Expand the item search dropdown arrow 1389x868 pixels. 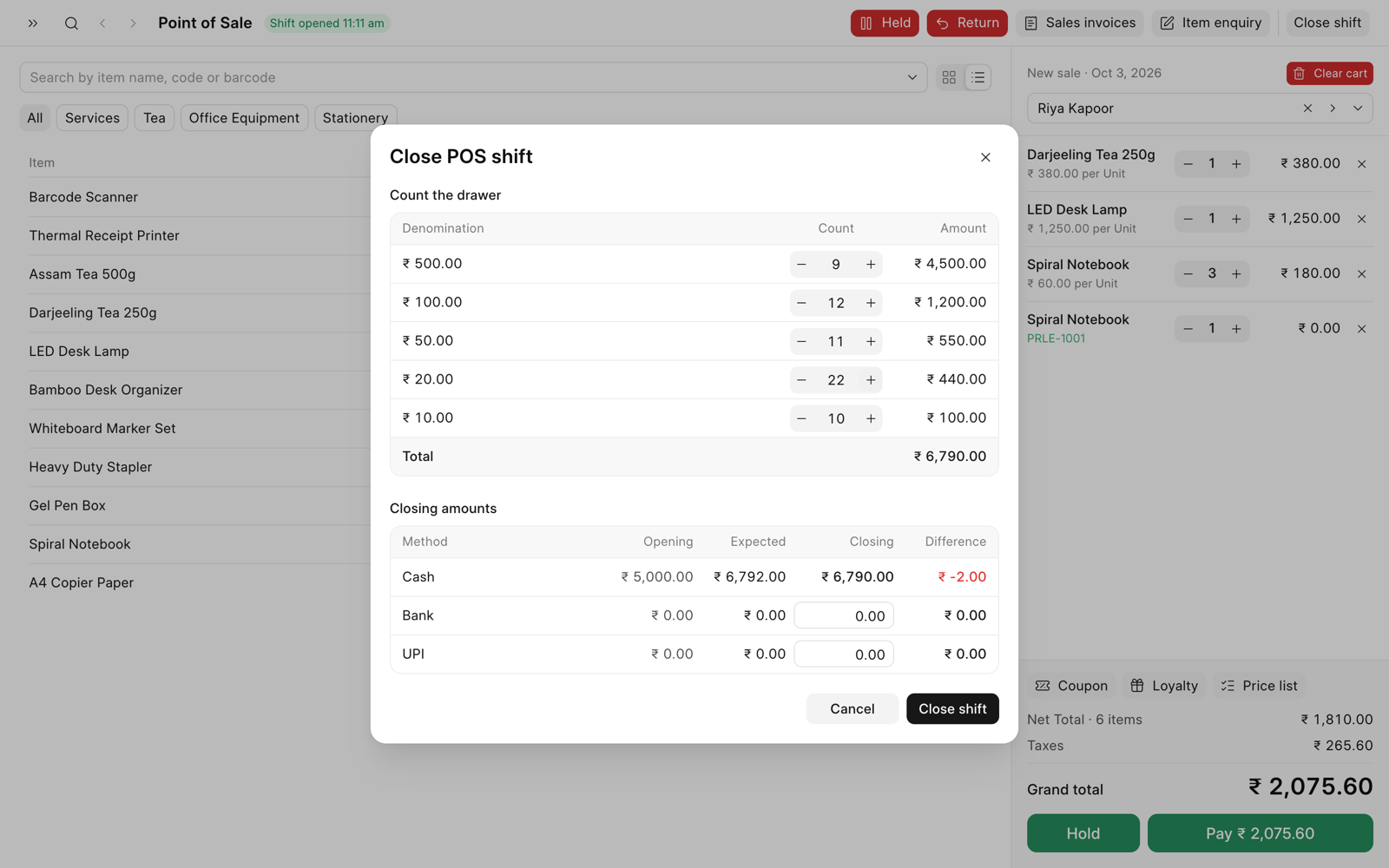[x=912, y=77]
